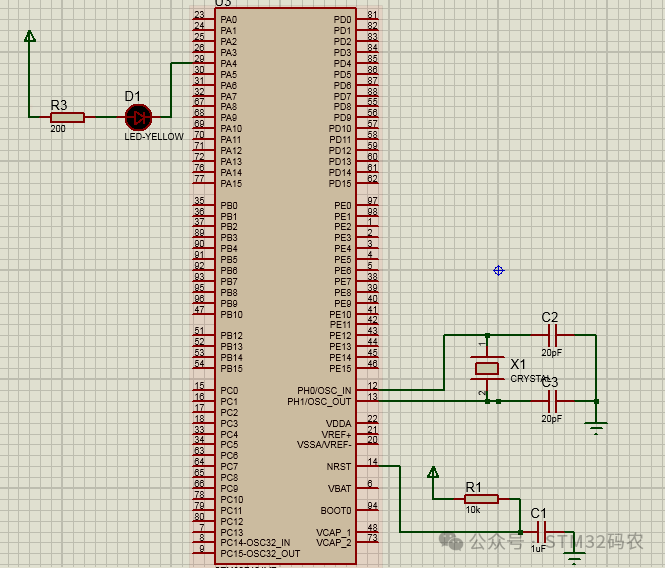Click the VCAP_1 pin label
This screenshot has height=568, width=665.
334,532
